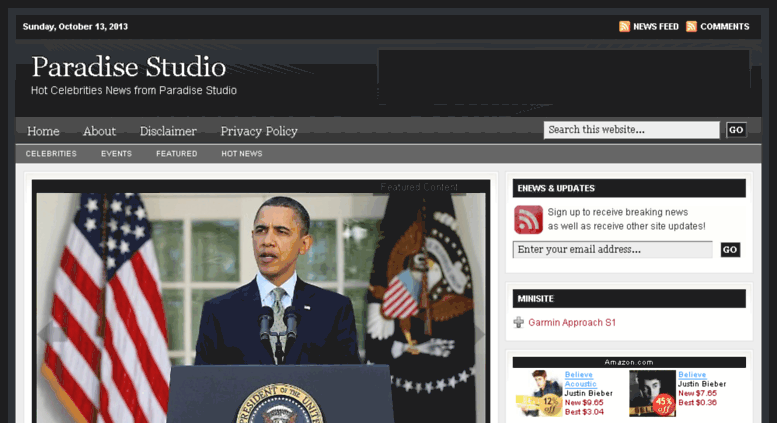Screen dimensions: 777x423
Task: Click the 'Best $3.04' price text
Action: (584, 412)
